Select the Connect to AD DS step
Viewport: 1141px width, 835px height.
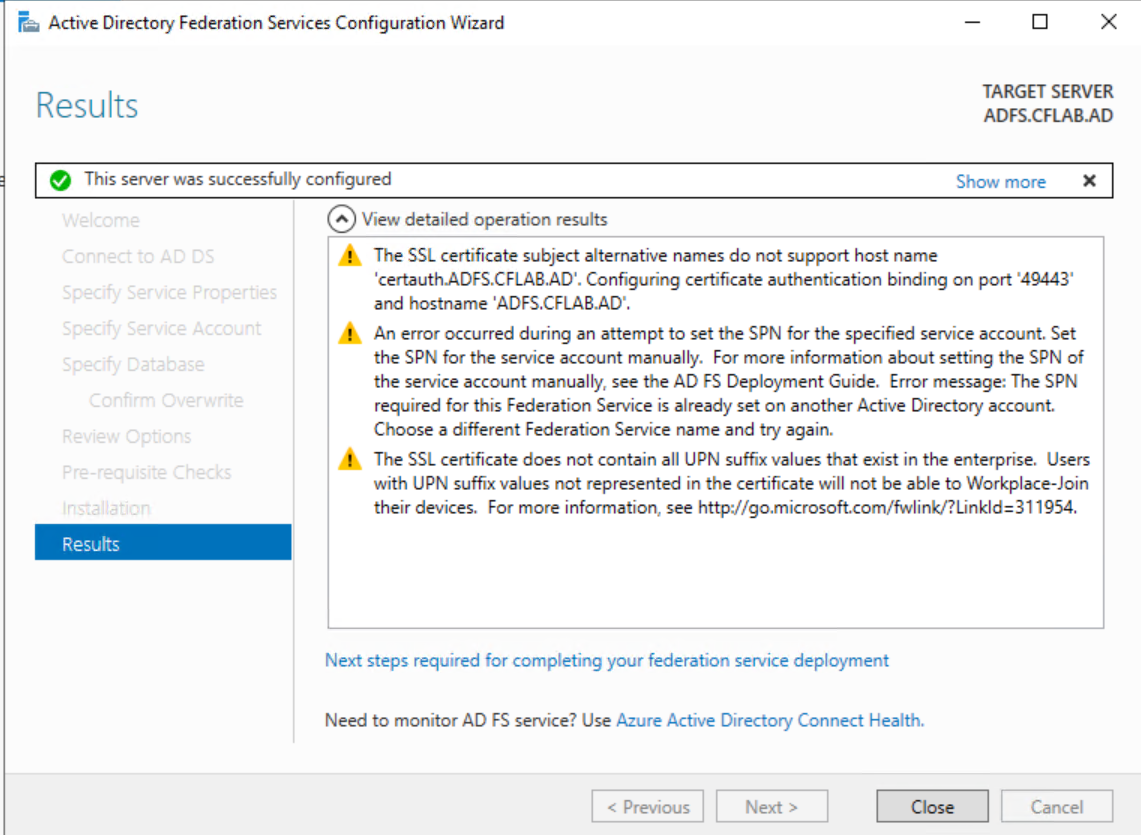(138, 256)
